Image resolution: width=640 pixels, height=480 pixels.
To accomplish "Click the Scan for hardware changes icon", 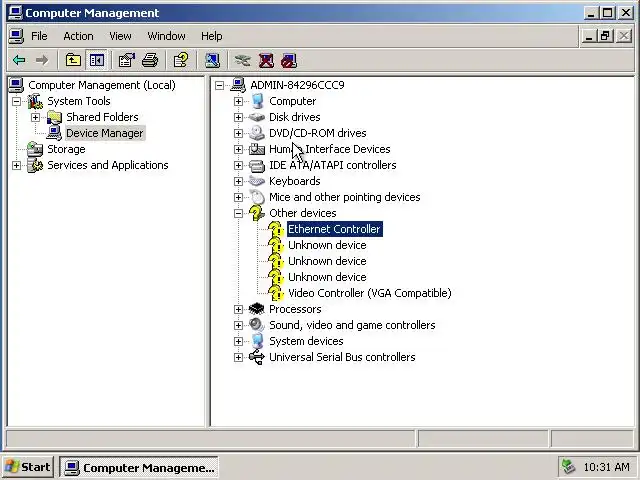I will [x=212, y=60].
